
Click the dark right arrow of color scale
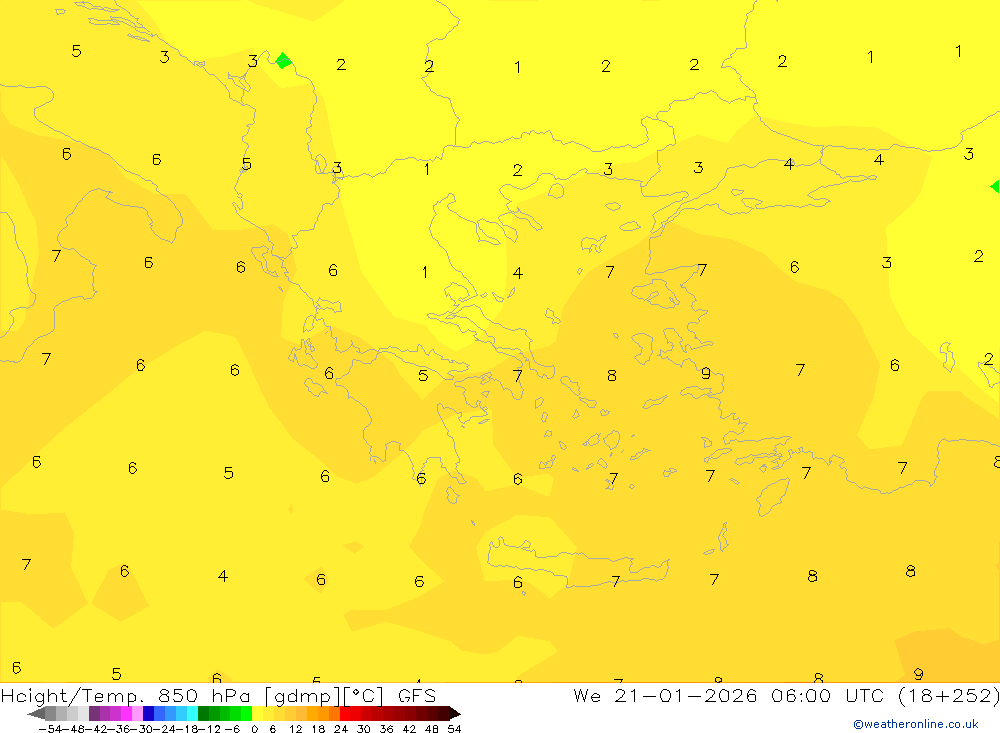[455, 714]
